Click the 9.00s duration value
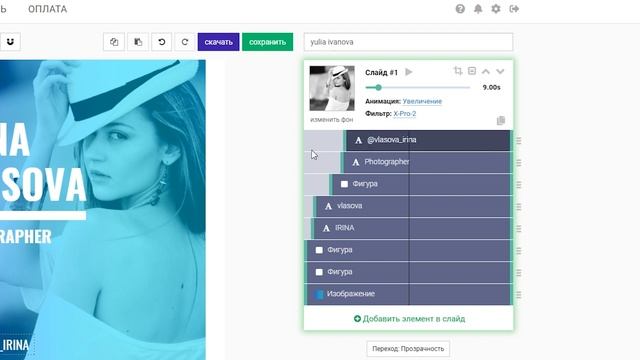The width and height of the screenshot is (640, 360). pyautogui.click(x=491, y=87)
